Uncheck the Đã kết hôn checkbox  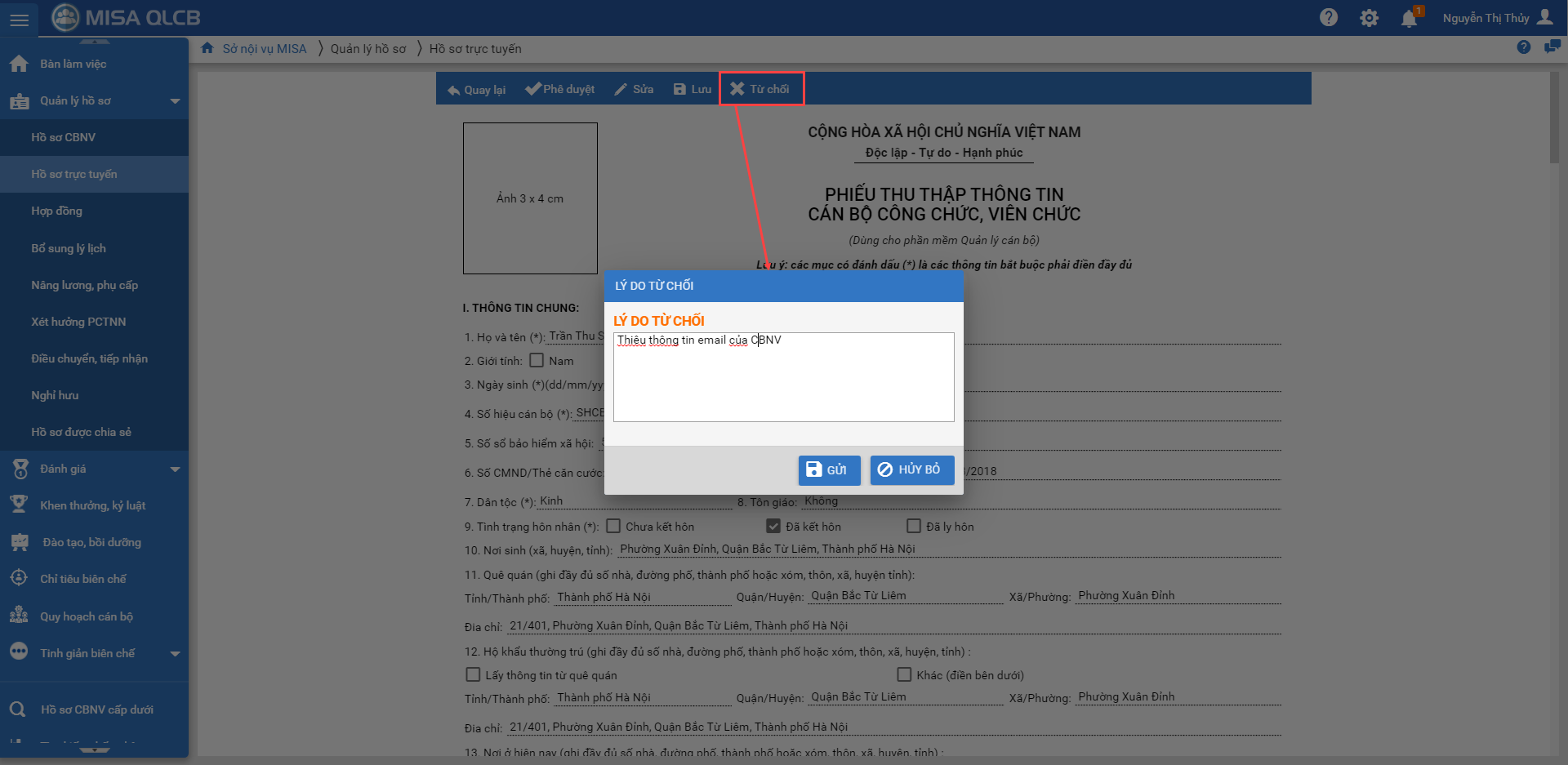[773, 526]
